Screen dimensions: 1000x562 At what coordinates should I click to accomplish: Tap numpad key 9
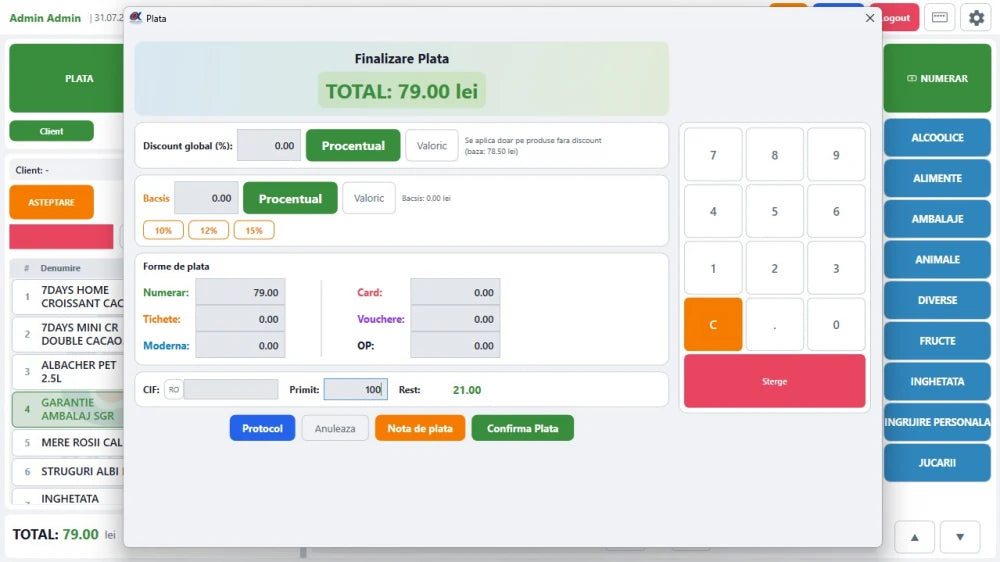[x=836, y=155]
